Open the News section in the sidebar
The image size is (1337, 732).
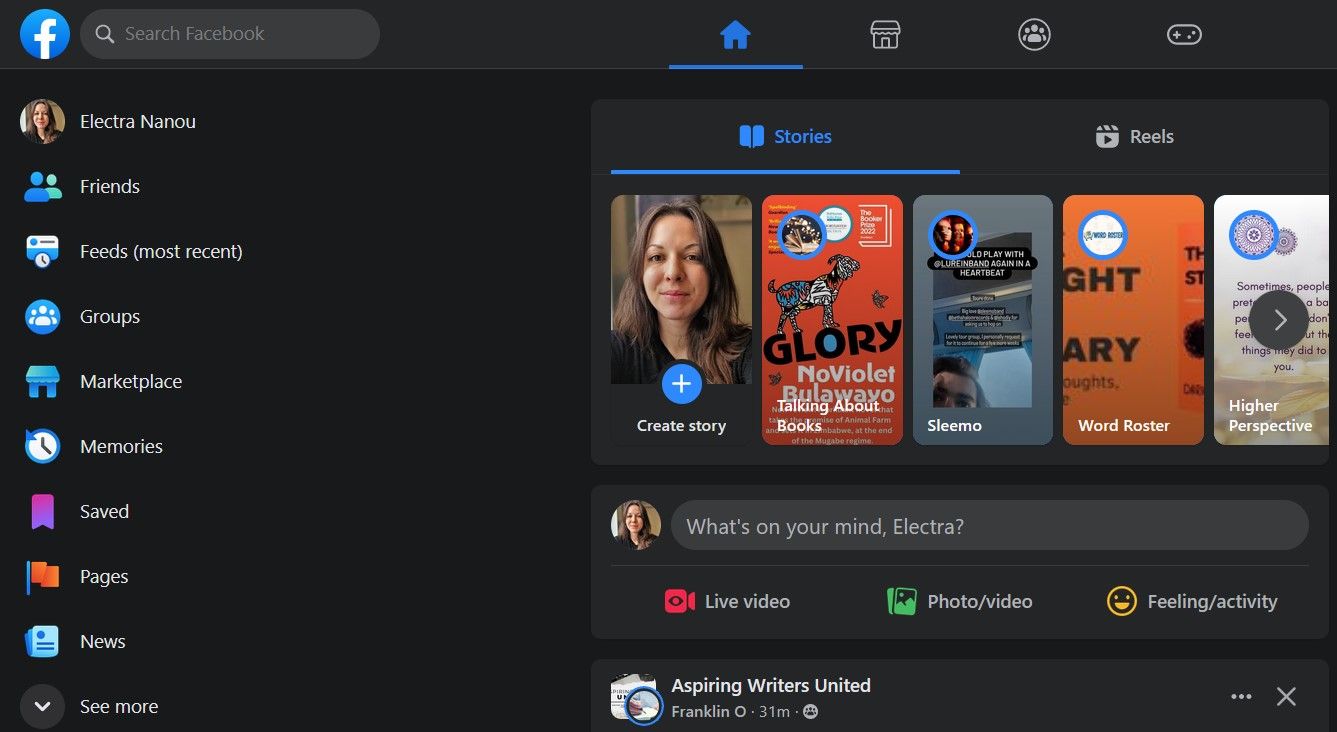102,641
